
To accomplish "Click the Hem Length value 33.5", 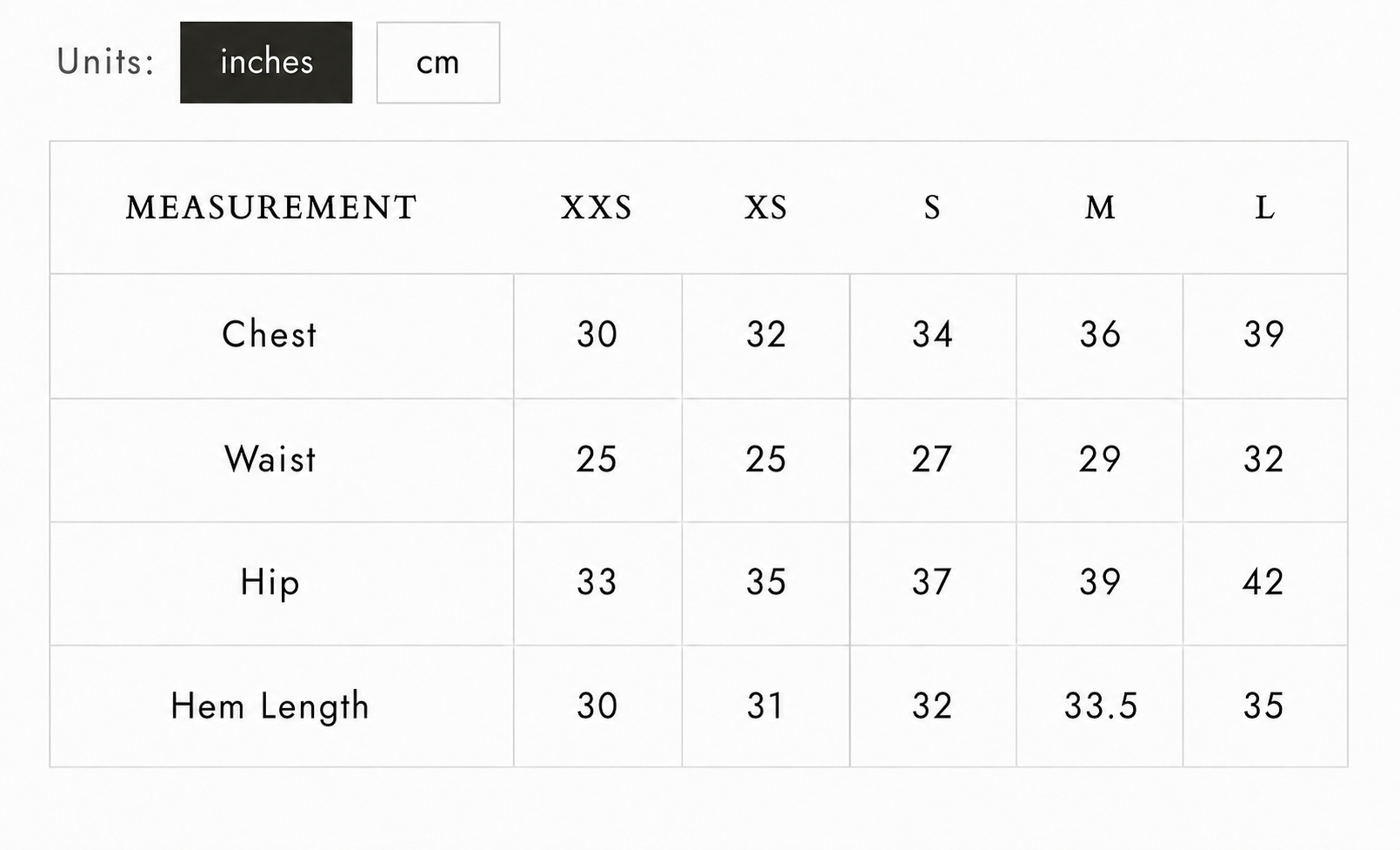I will pos(1101,706).
